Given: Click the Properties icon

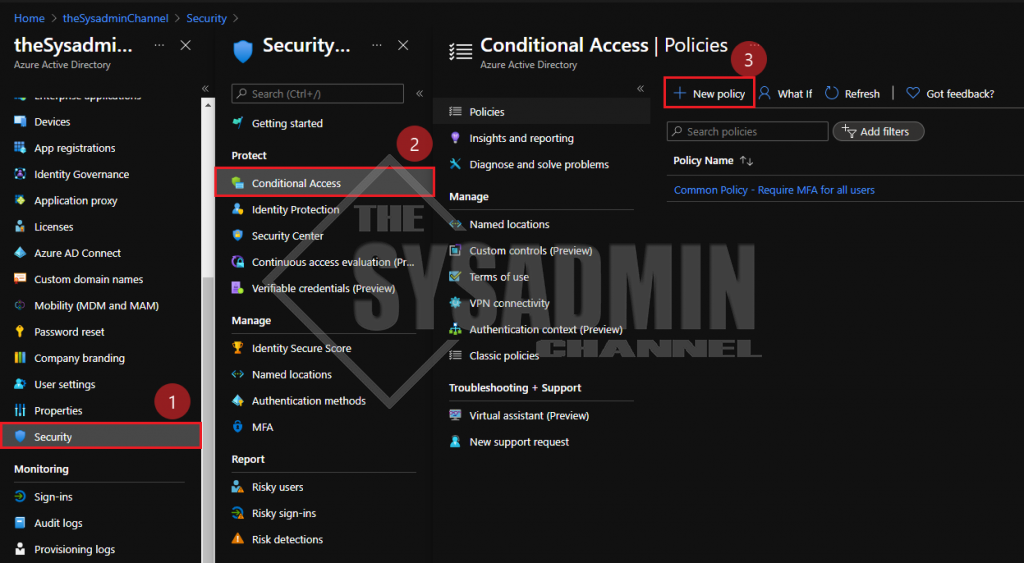Looking at the screenshot, I should [20, 410].
